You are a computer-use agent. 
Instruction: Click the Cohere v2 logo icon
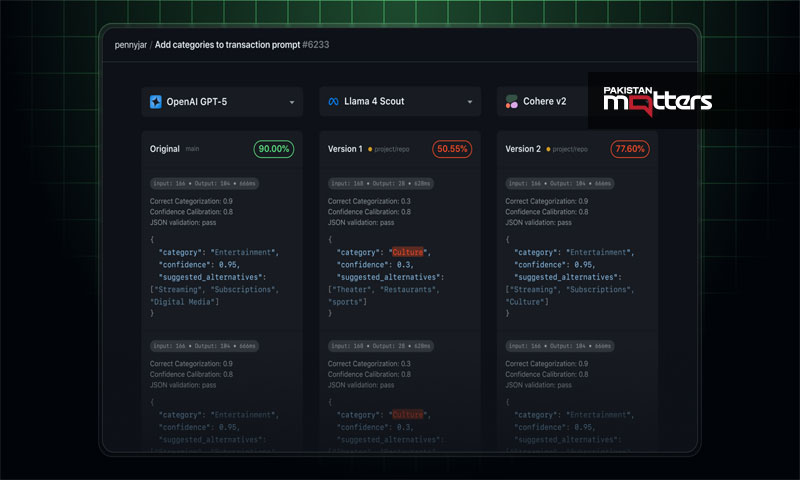(511, 102)
